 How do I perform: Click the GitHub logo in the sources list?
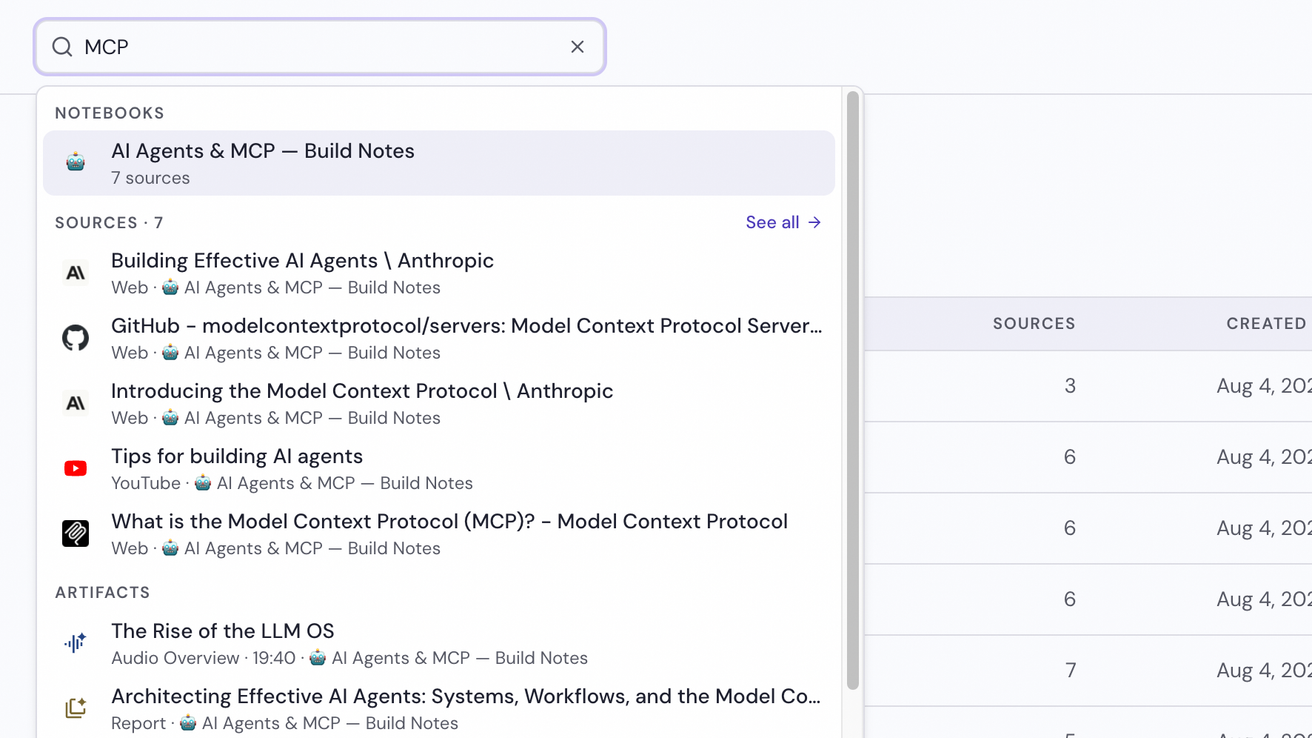[x=75, y=338]
